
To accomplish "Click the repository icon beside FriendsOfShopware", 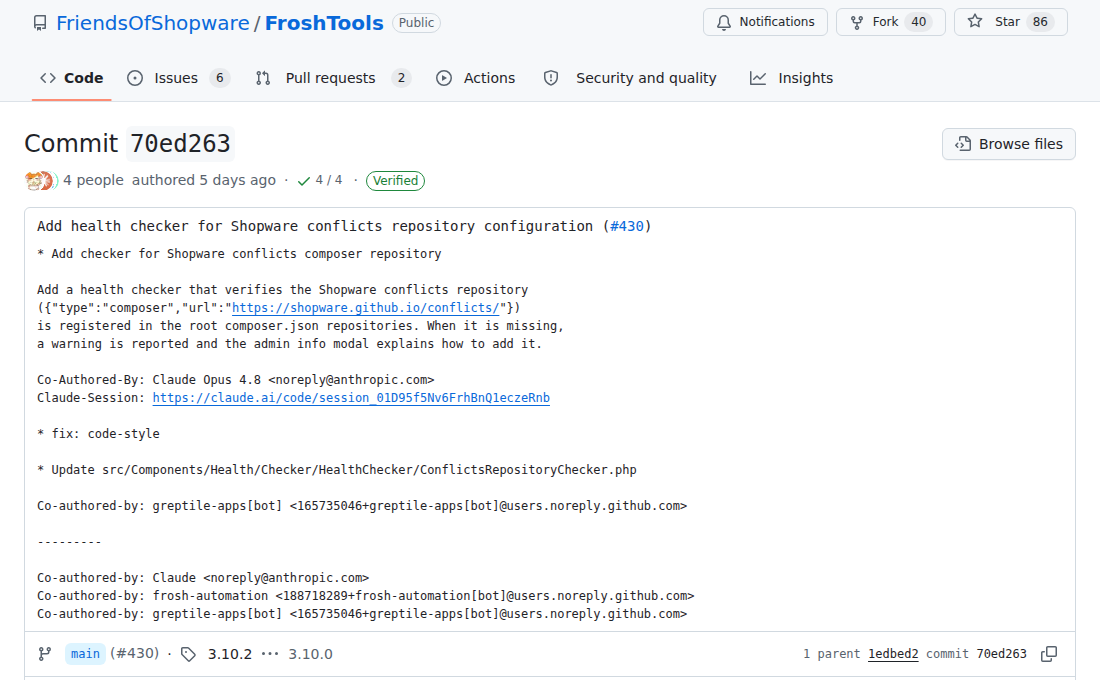I will coord(40,23).
